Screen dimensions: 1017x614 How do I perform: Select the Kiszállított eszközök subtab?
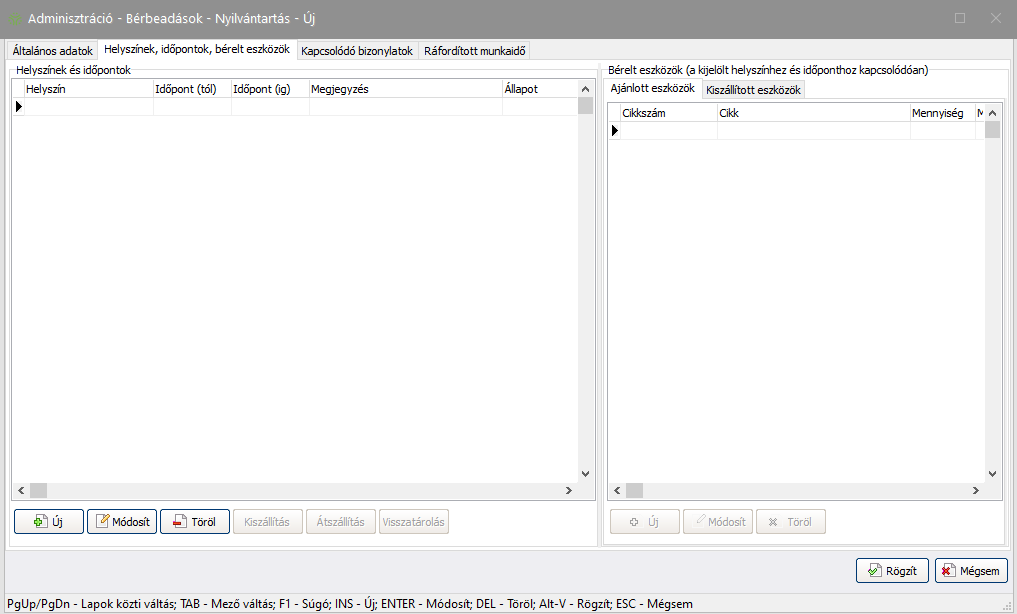[753, 90]
